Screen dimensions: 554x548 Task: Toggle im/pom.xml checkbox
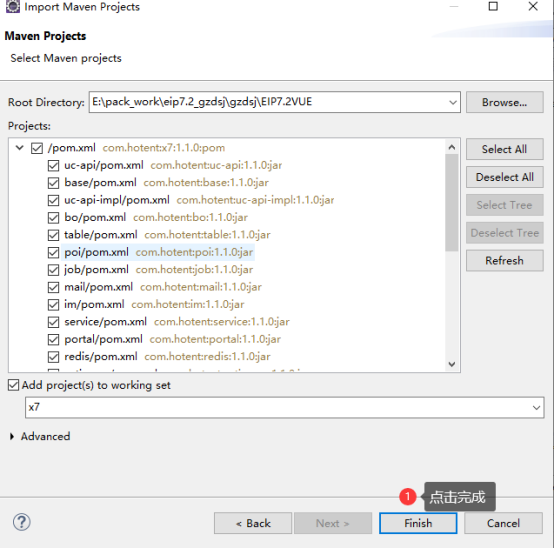point(53,305)
